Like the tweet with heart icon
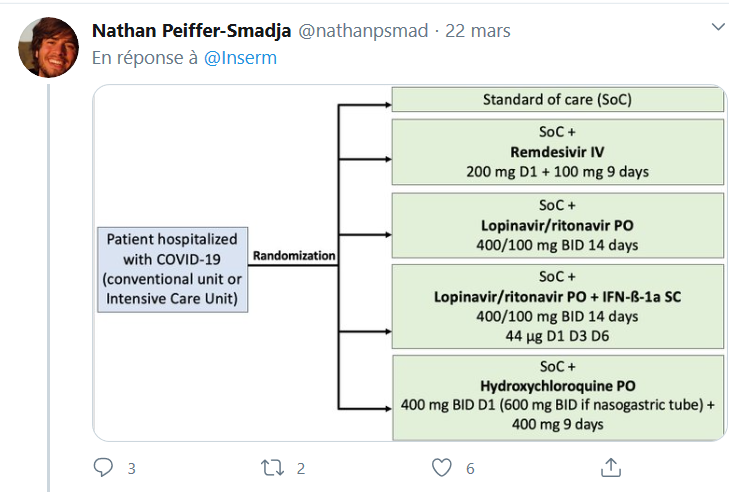The width and height of the screenshot is (729, 501). (x=442, y=468)
